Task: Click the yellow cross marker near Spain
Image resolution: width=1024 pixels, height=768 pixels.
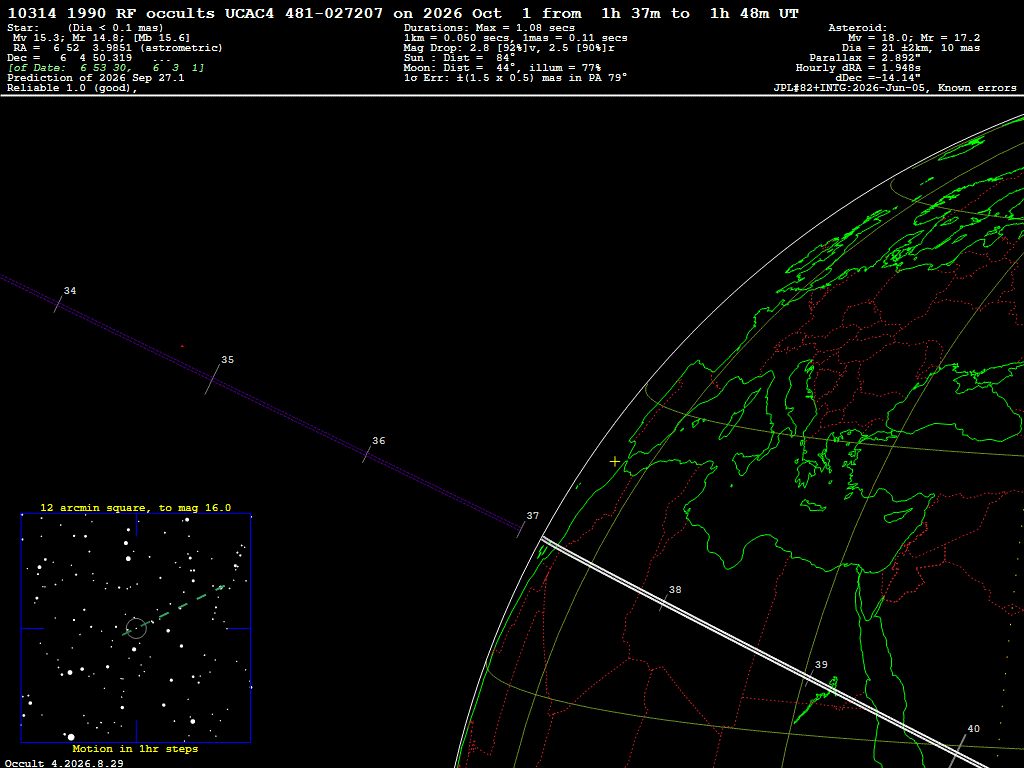Action: pyautogui.click(x=615, y=461)
